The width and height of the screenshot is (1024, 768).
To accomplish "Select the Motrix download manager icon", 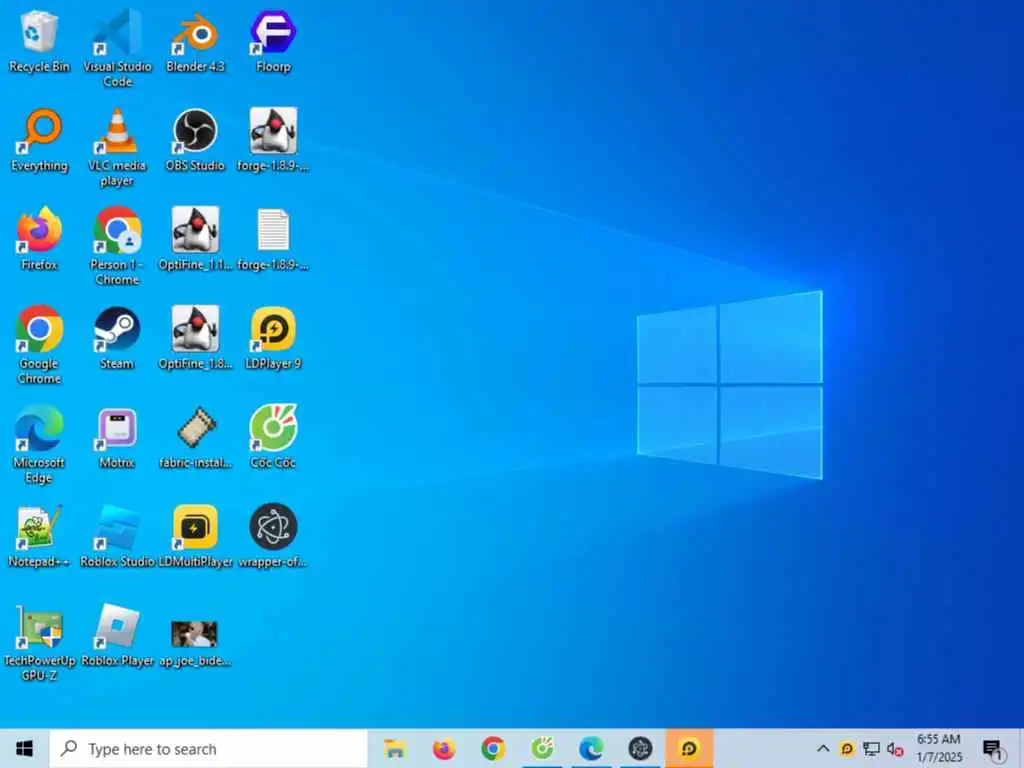I will 118,438.
